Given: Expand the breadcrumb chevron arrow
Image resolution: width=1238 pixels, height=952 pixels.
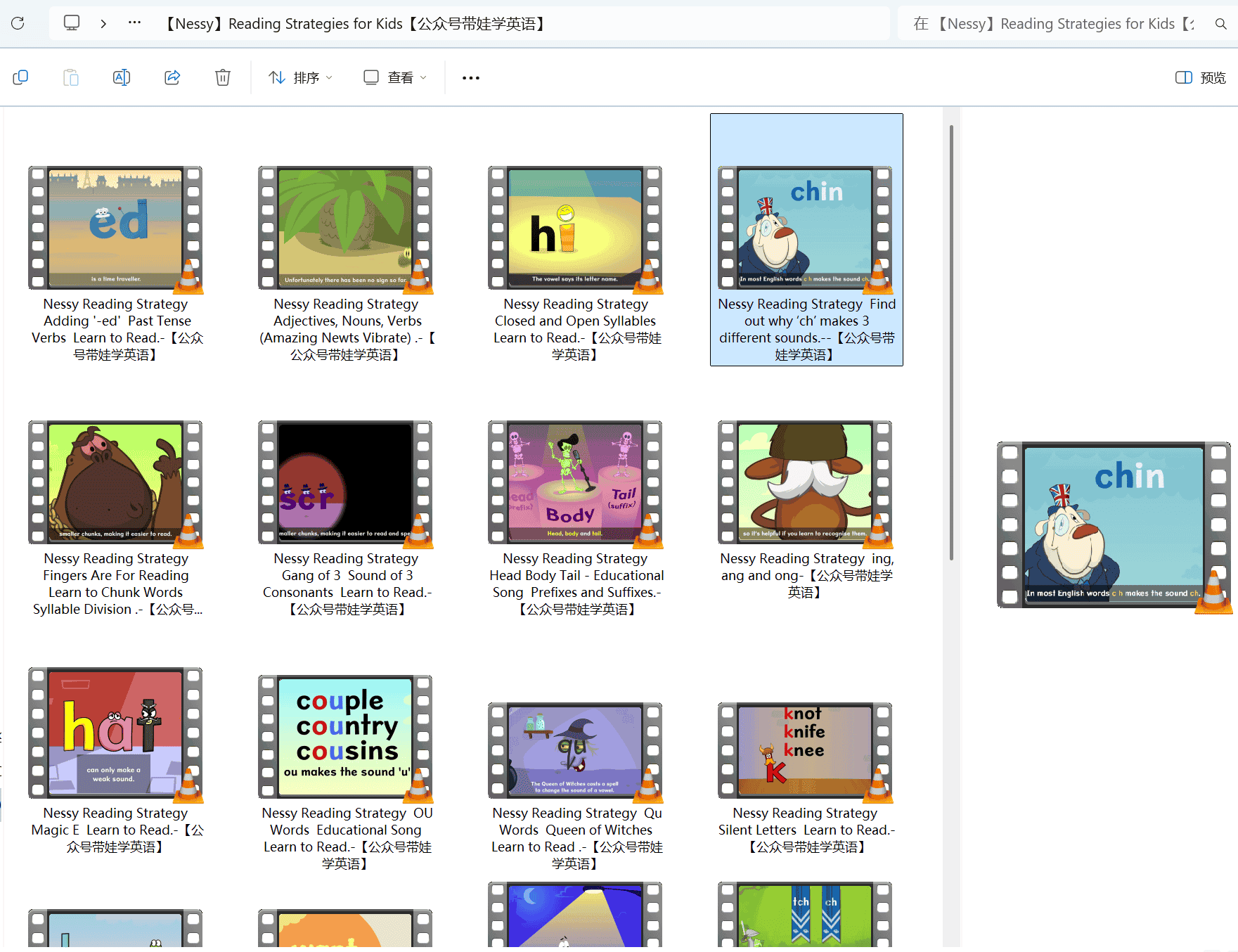Looking at the screenshot, I should (103, 23).
